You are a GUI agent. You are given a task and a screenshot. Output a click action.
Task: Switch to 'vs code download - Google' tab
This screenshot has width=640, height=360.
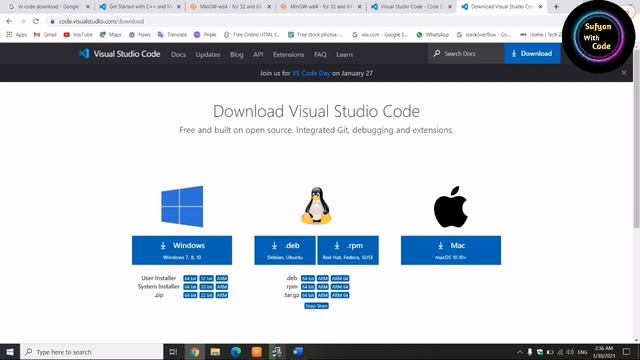click(x=48, y=7)
